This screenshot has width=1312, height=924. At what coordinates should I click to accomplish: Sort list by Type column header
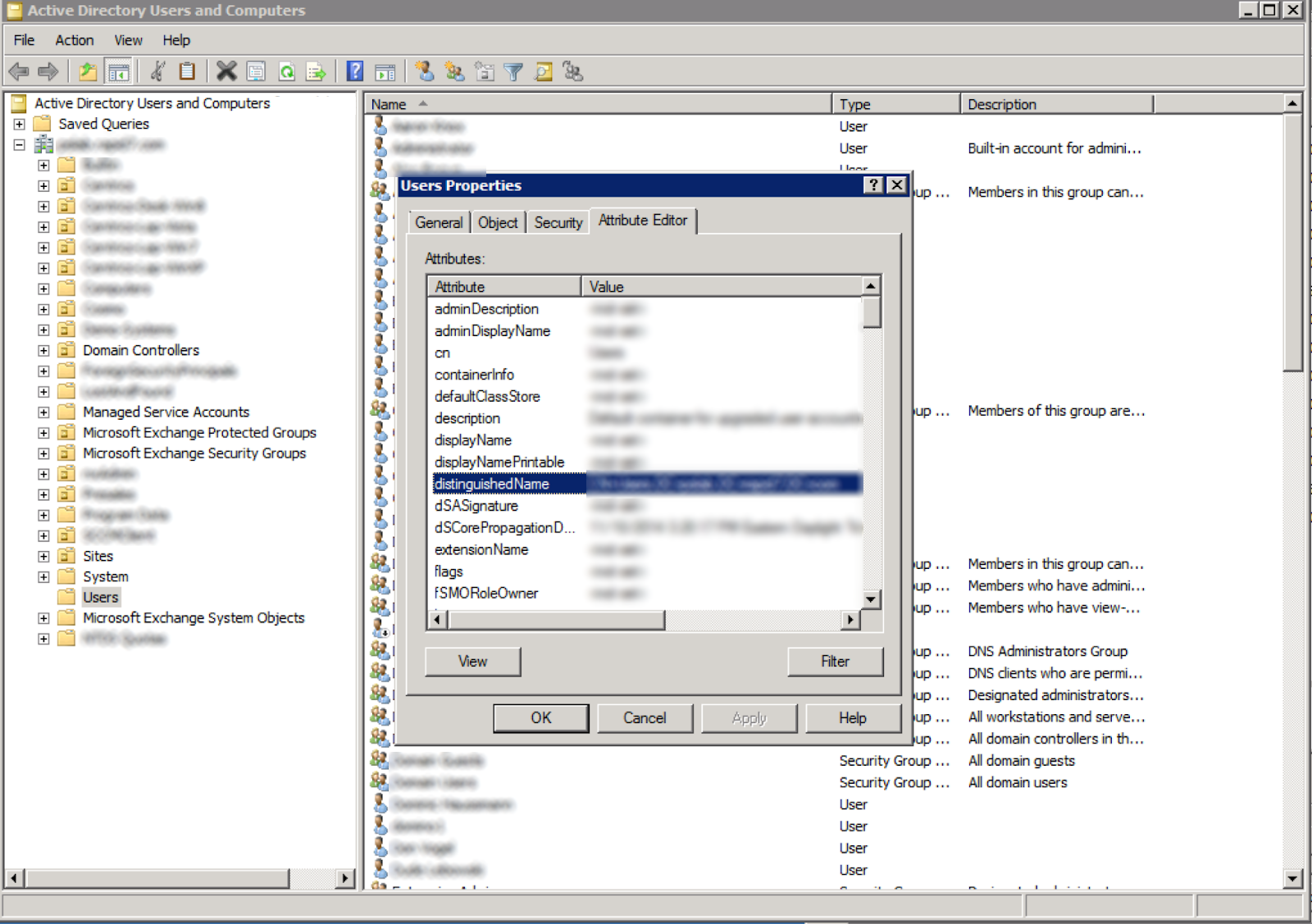tap(896, 104)
